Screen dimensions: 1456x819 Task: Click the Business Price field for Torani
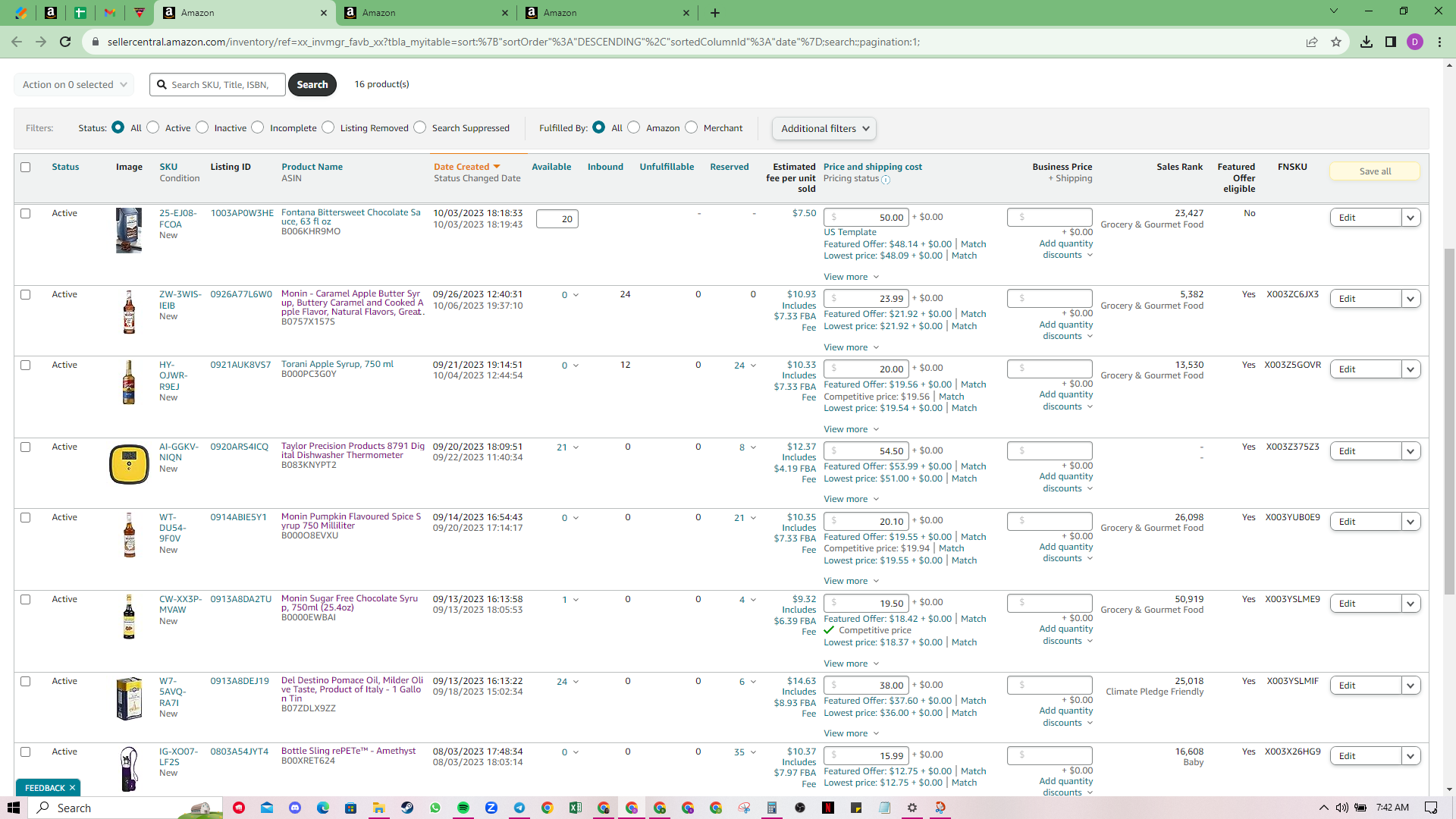1050,369
